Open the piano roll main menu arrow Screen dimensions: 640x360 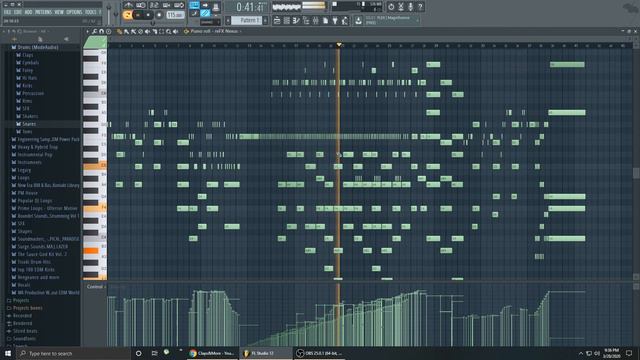[87, 31]
